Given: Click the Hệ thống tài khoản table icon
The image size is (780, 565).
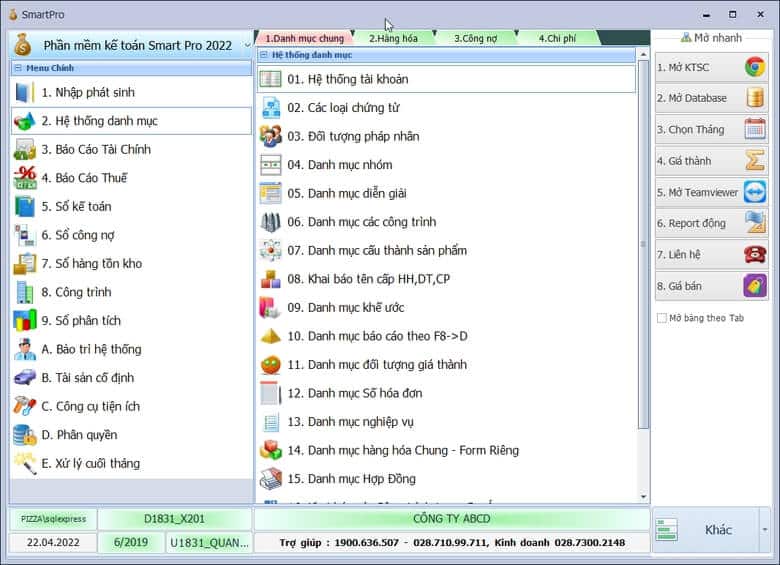Looking at the screenshot, I should tap(271, 79).
